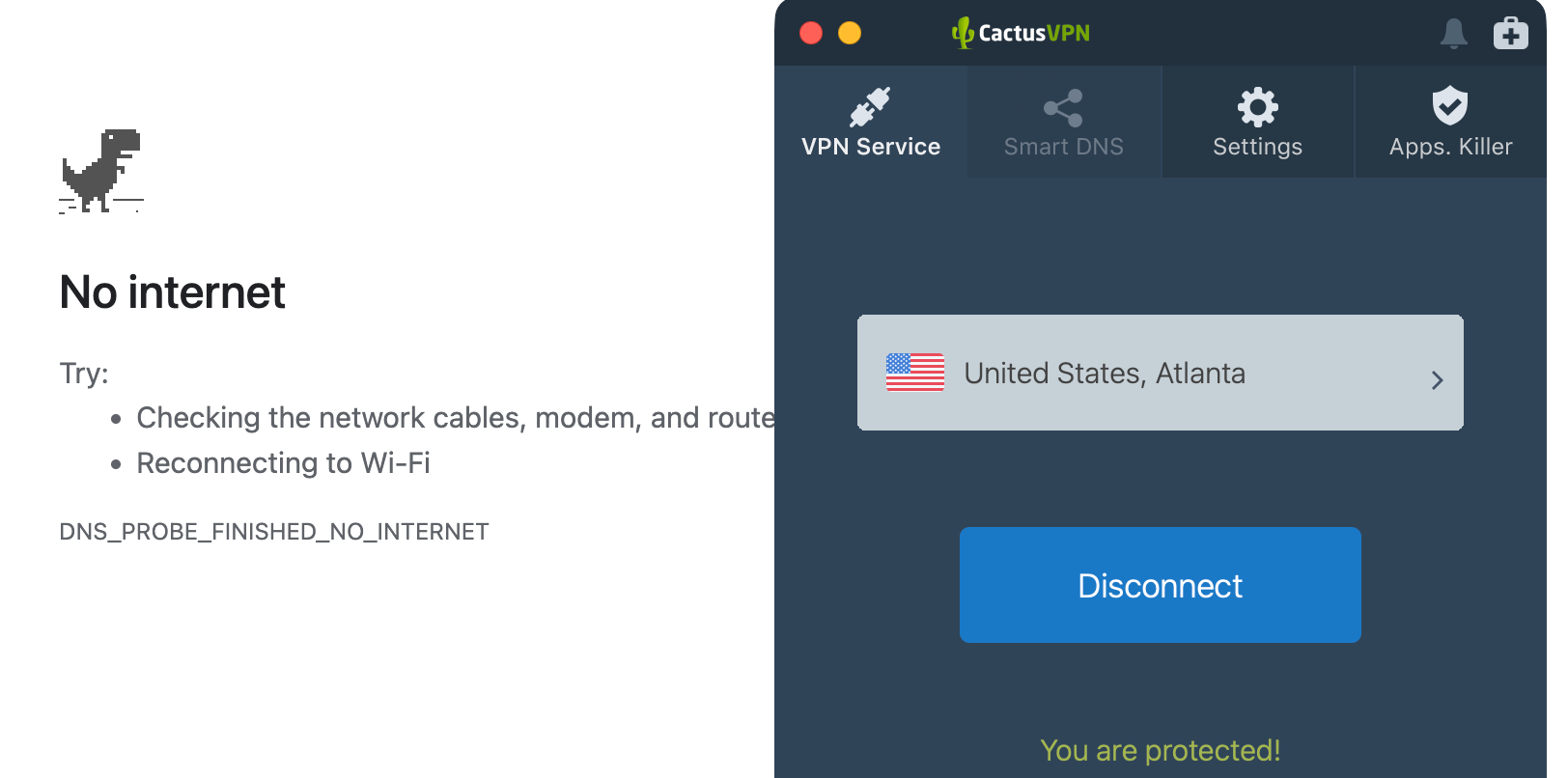Viewport: 1568px width, 778px height.
Task: Click the "No internet" heading
Action: point(171,292)
